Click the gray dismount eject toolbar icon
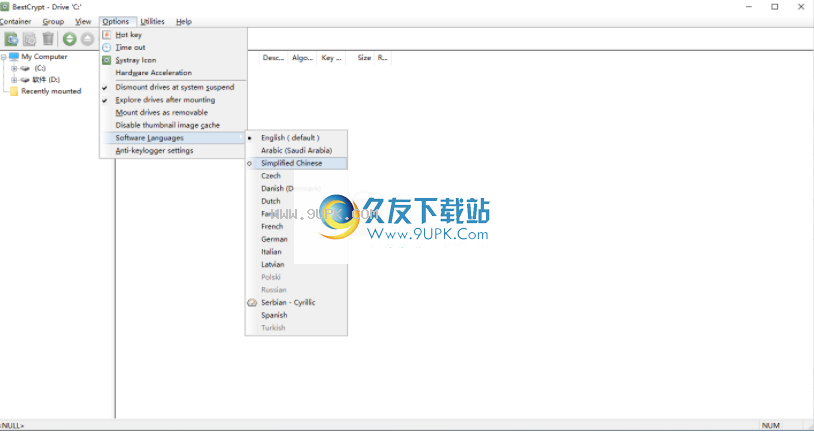This screenshot has width=814, height=434. 87,39
